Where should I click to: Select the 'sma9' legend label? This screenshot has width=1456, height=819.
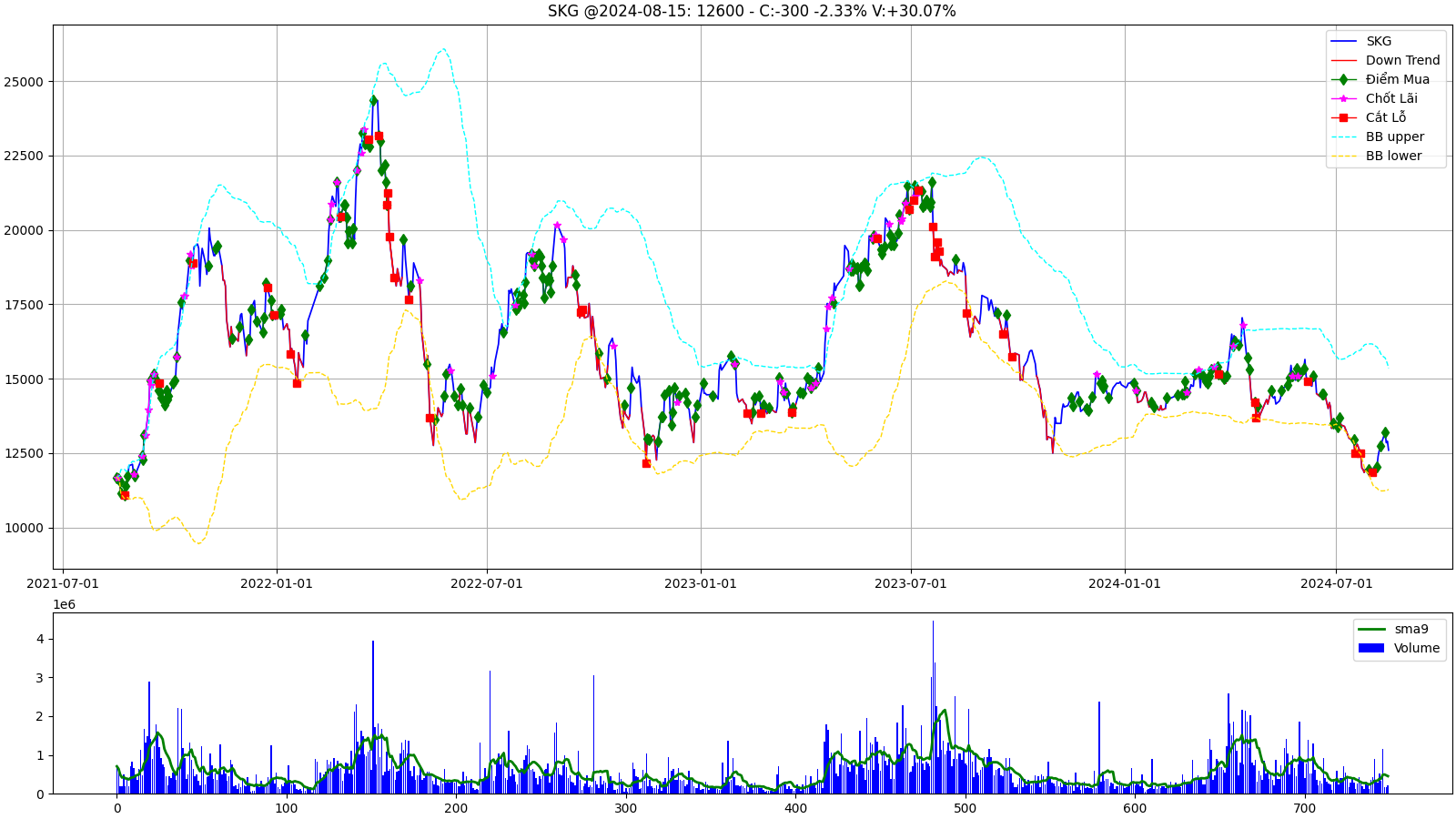(x=1411, y=629)
